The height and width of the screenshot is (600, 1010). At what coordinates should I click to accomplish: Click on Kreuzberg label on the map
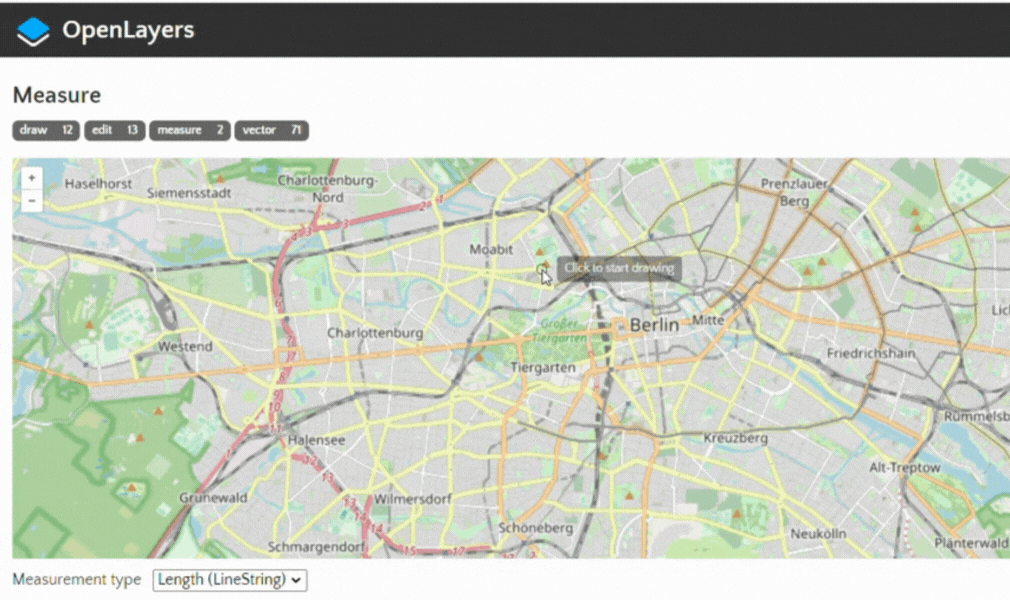tap(735, 438)
